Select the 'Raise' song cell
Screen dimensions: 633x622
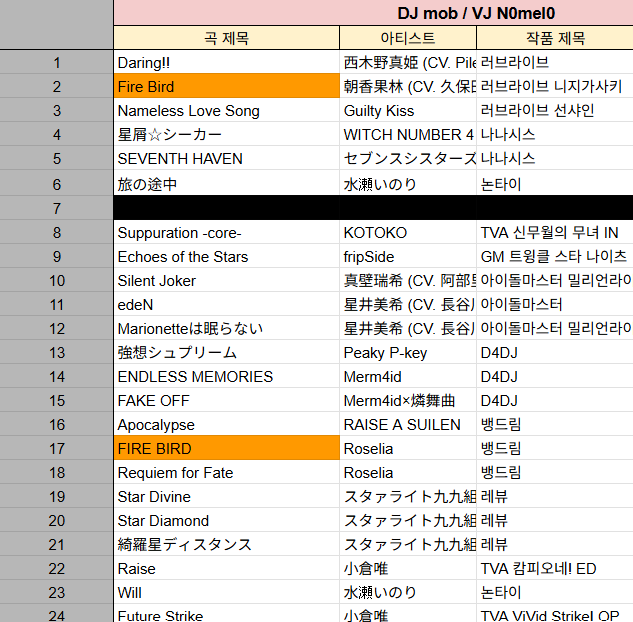[226, 569]
